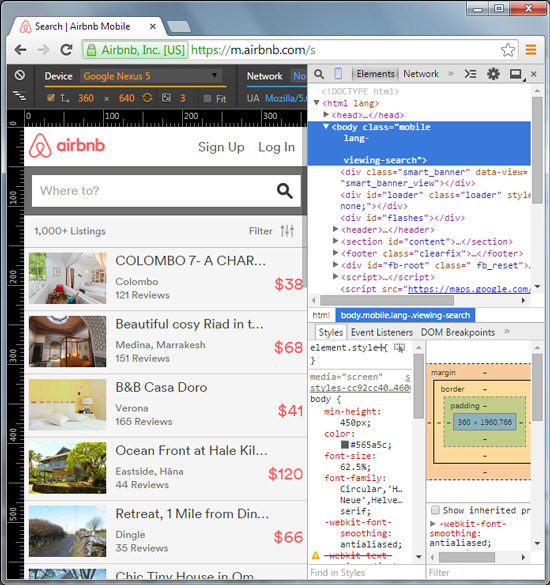Click the Log In link
The image size is (550, 585).
pyautogui.click(x=276, y=147)
